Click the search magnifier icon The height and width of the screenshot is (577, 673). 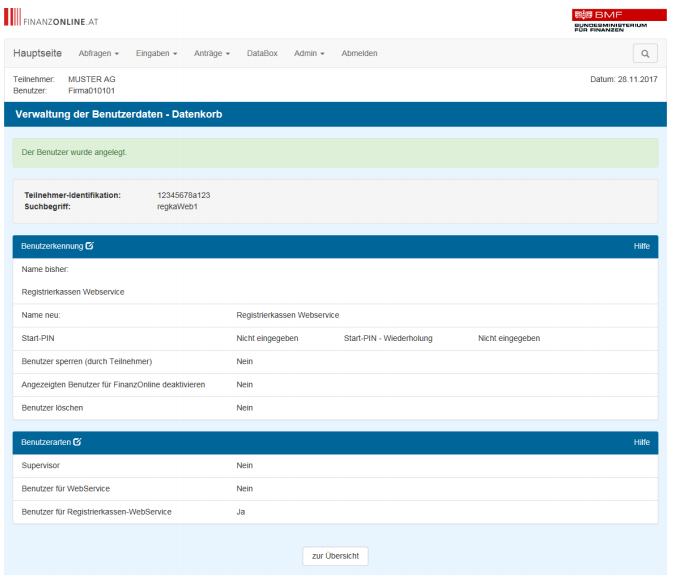tap(645, 54)
